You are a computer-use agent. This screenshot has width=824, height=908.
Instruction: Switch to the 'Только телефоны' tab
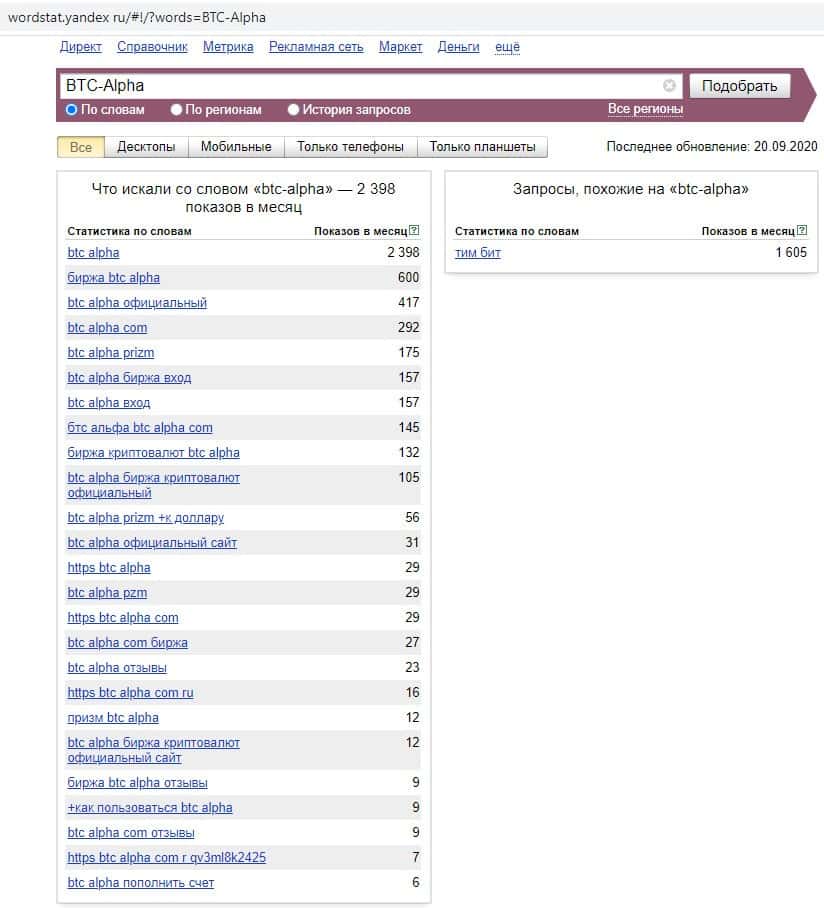(x=350, y=147)
